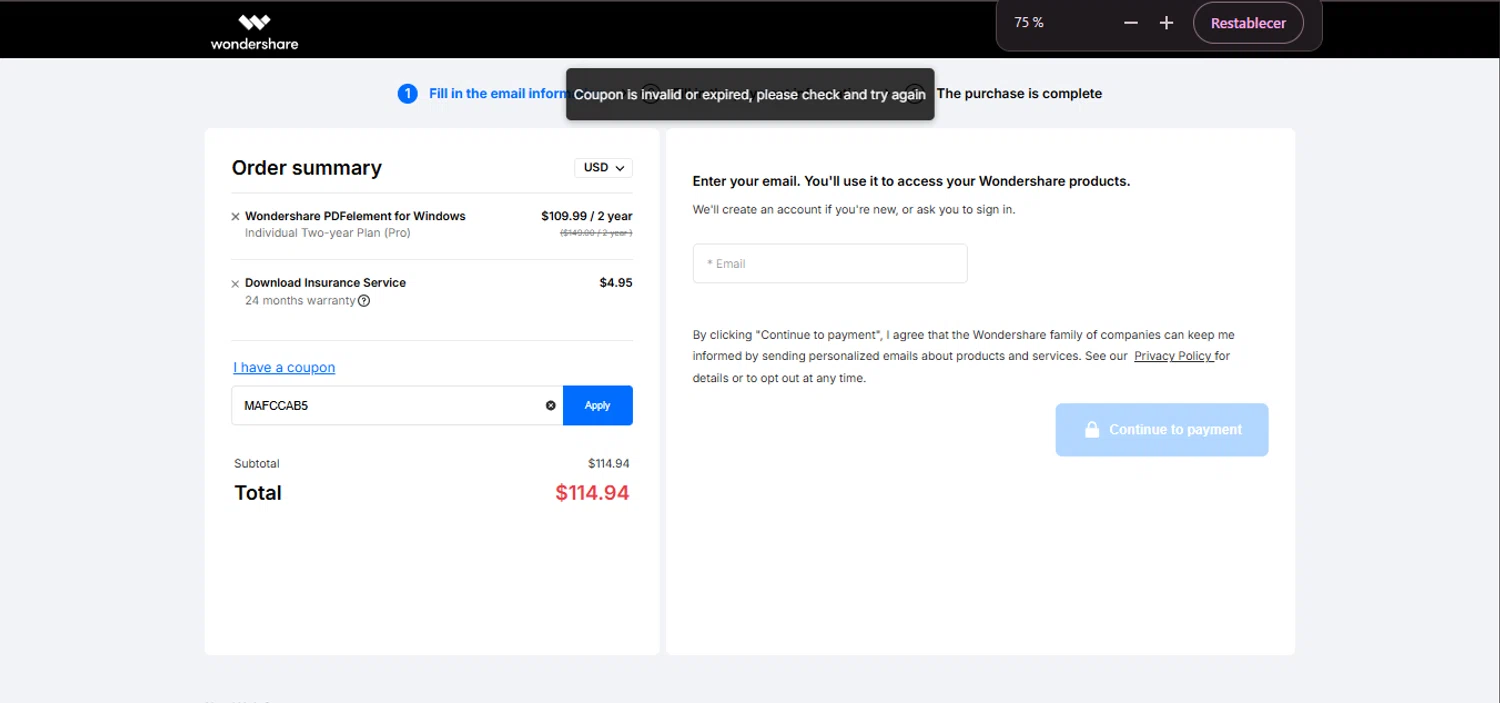
Task: Click Individual Two-year Plan (Pro) text
Action: click(328, 233)
